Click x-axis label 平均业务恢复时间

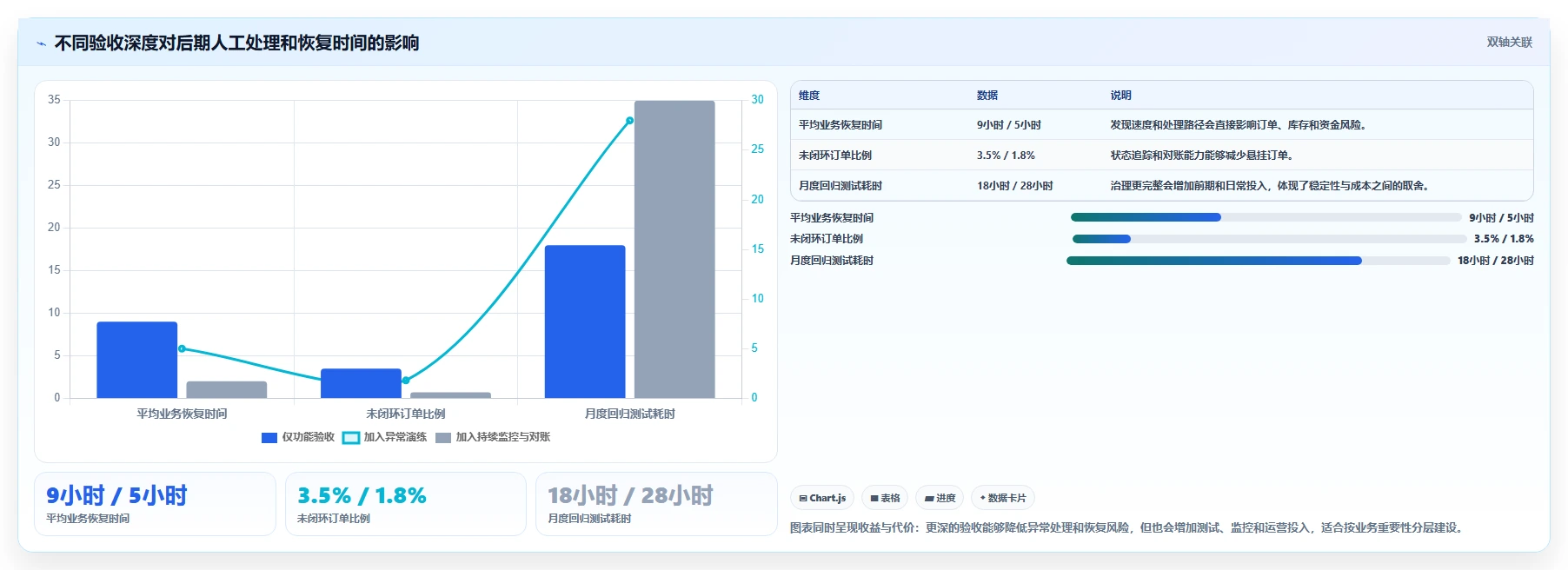click(182, 414)
